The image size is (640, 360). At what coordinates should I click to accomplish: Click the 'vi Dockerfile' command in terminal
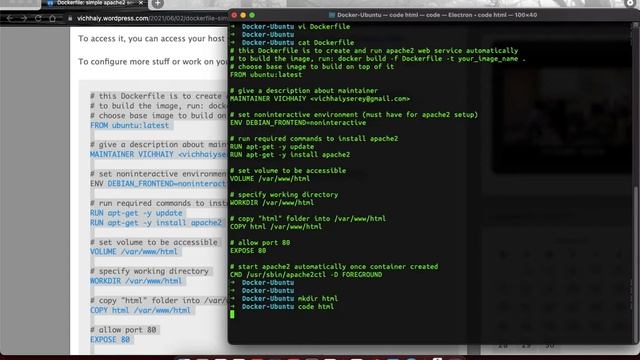(324, 27)
